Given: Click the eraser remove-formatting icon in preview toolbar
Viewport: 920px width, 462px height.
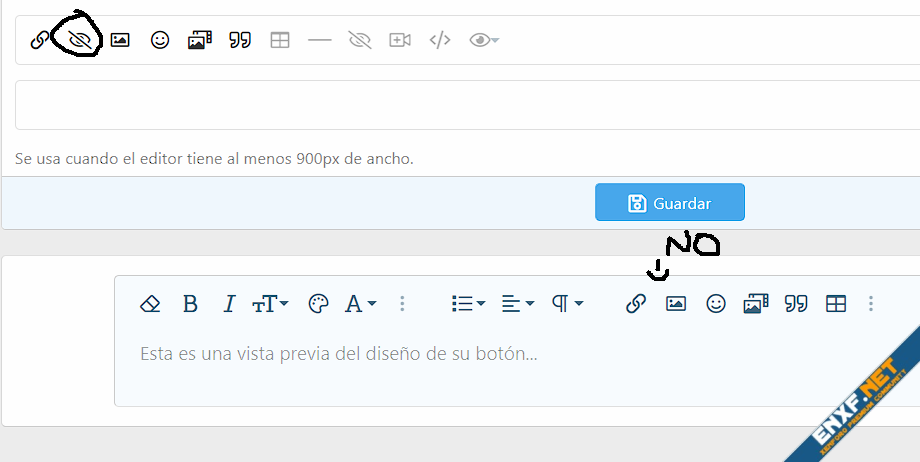Looking at the screenshot, I should click(150, 304).
